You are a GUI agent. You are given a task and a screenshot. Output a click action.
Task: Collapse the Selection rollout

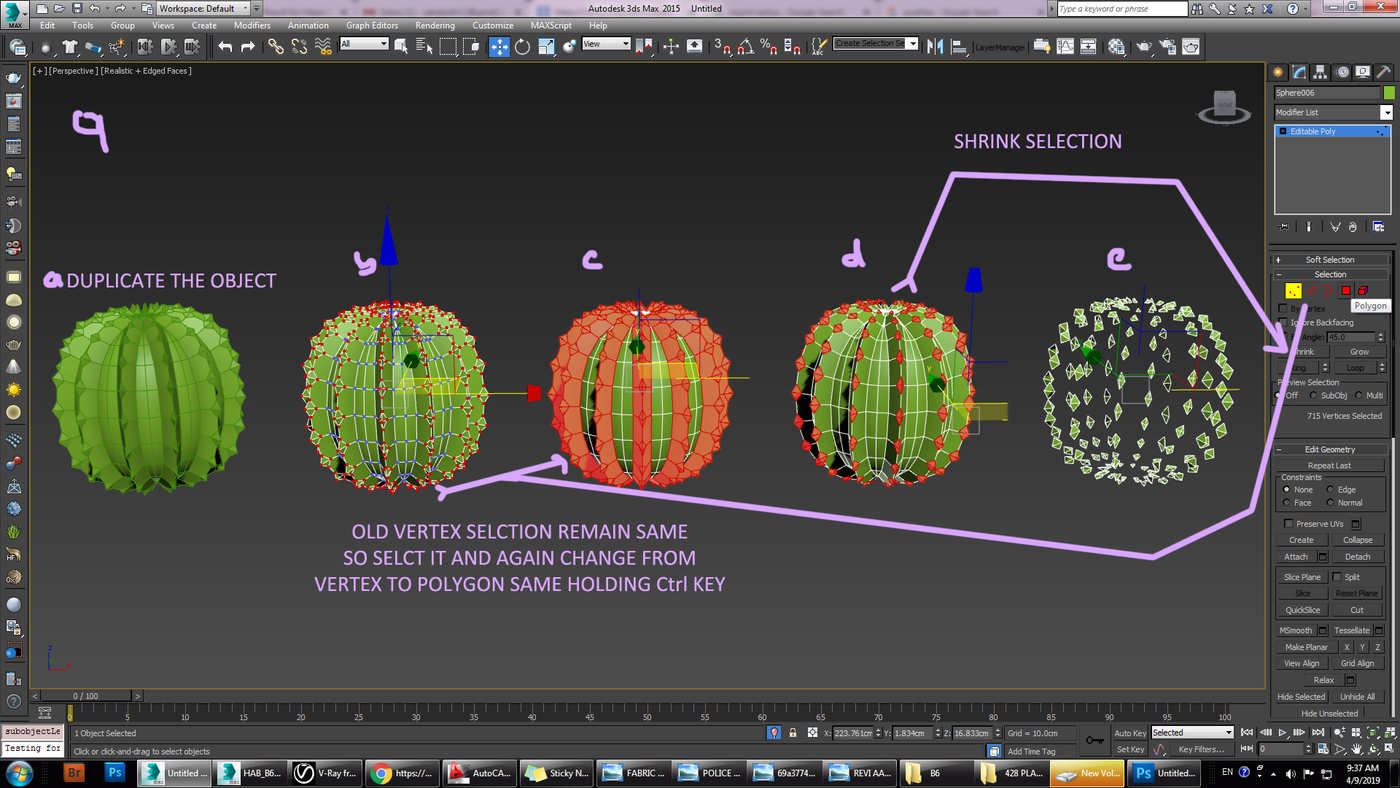tap(1330, 274)
